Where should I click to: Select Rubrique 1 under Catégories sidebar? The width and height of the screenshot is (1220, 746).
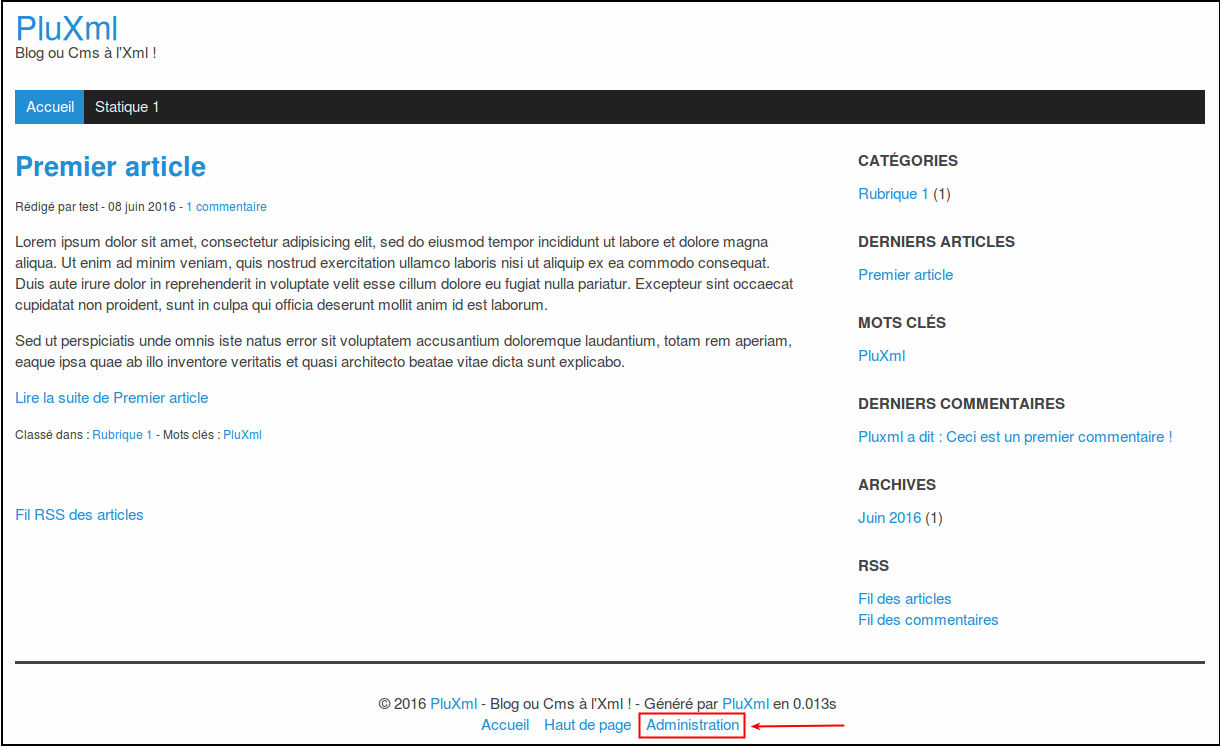[893, 194]
